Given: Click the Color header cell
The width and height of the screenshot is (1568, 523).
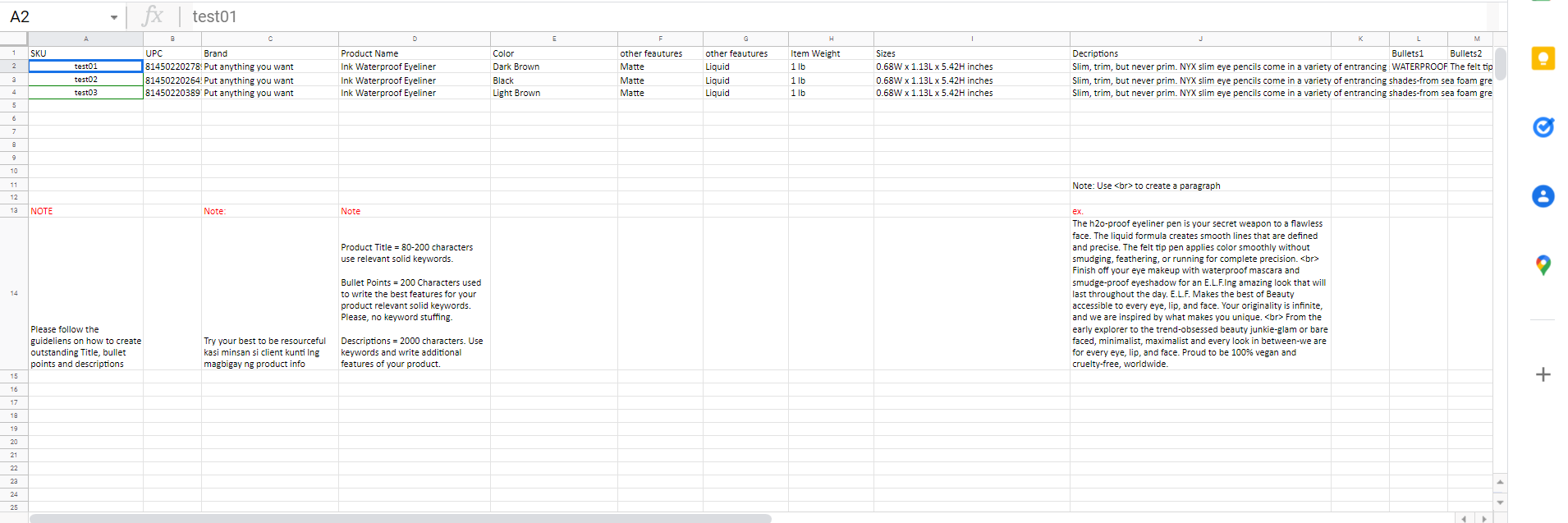Looking at the screenshot, I should coord(554,53).
